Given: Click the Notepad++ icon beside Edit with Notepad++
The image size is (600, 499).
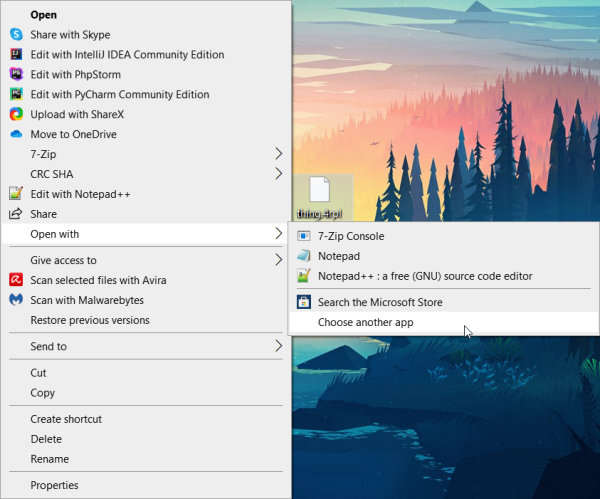Looking at the screenshot, I should click(16, 194).
